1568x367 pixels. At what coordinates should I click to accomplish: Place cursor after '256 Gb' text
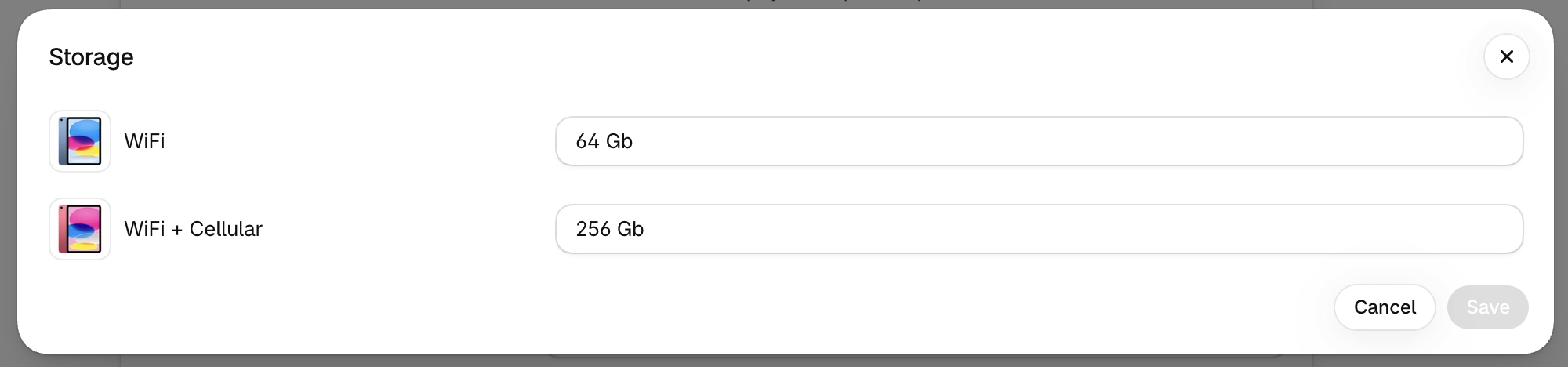click(x=646, y=229)
